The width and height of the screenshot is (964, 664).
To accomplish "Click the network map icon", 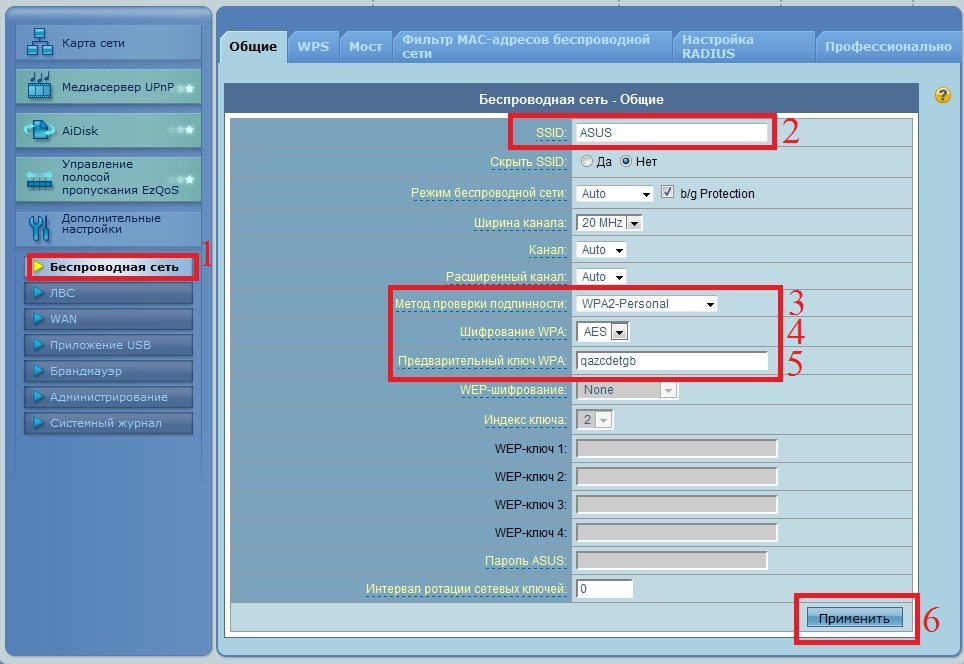I will (x=39, y=44).
